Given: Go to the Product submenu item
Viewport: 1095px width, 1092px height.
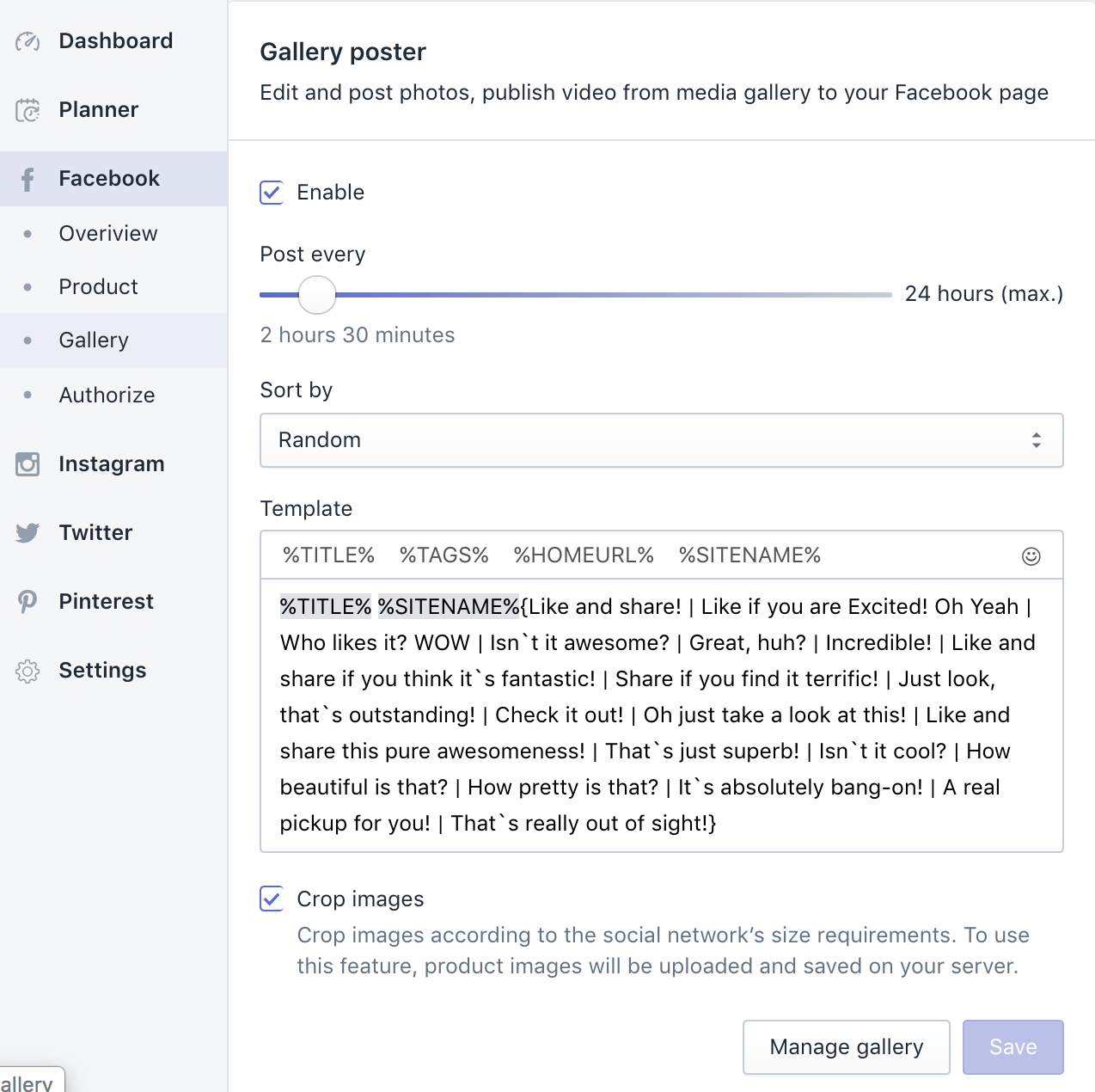Looking at the screenshot, I should pos(98,287).
